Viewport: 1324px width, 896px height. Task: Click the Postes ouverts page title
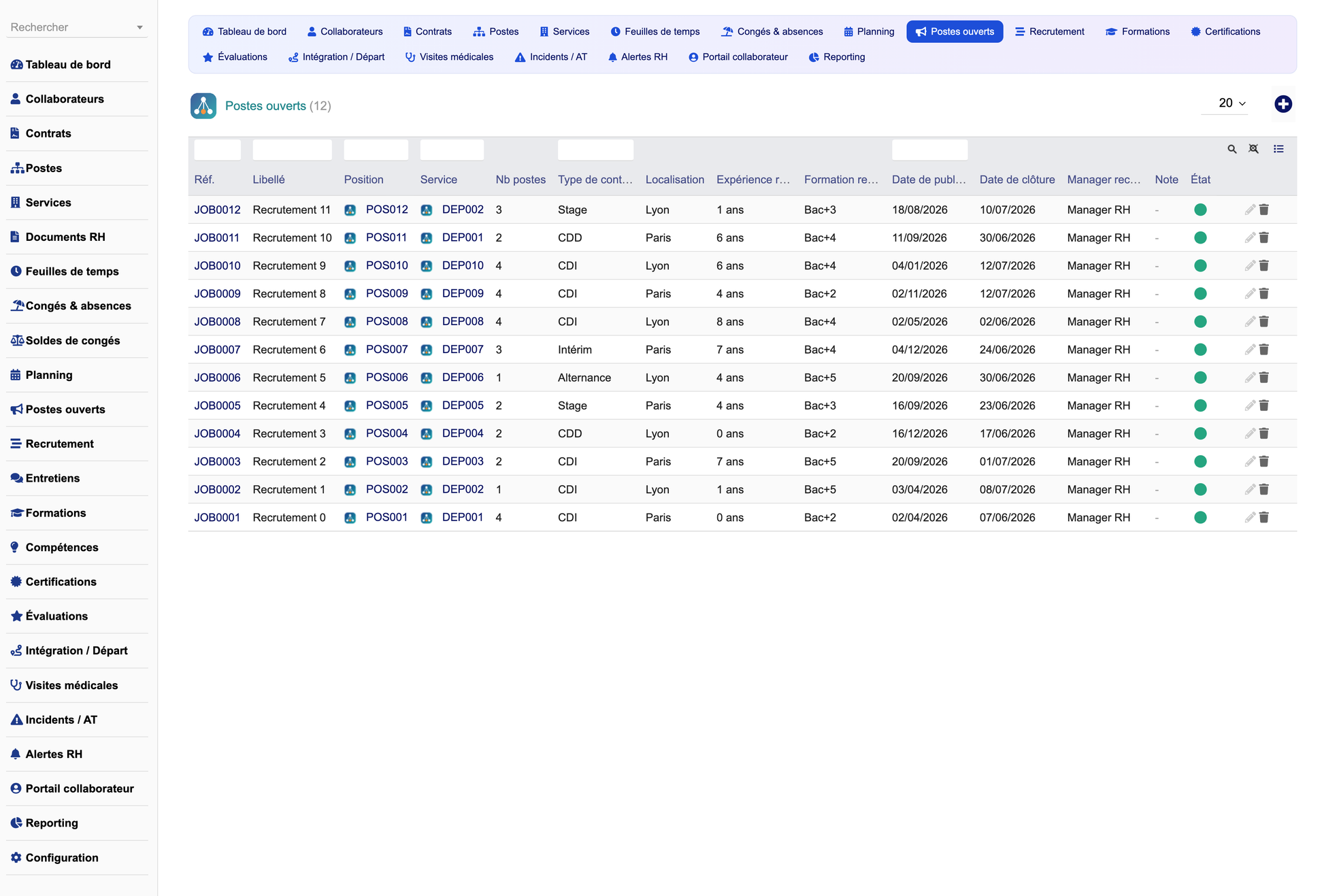[x=265, y=106]
